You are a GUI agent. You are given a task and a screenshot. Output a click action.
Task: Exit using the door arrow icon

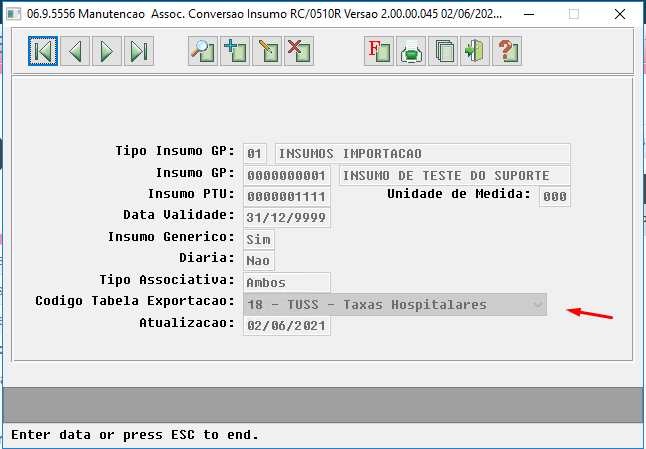(x=475, y=51)
